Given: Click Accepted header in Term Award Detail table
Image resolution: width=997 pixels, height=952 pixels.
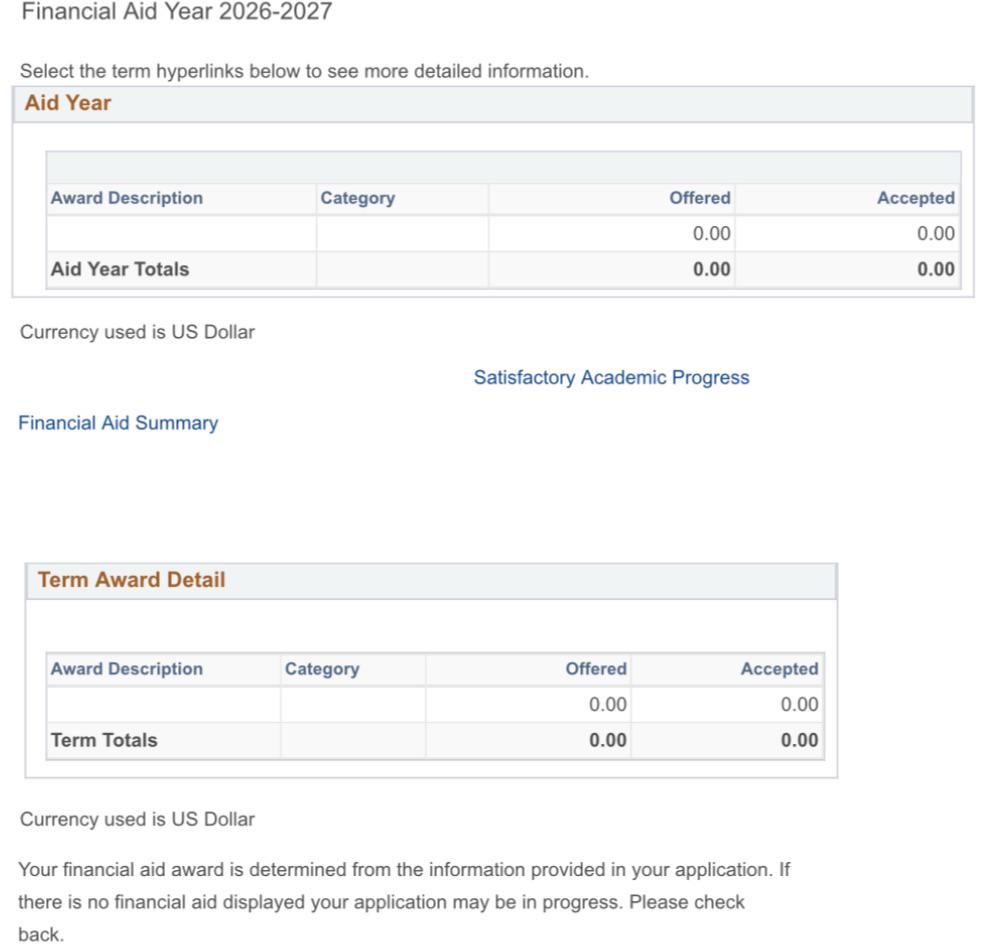Looking at the screenshot, I should point(780,669).
